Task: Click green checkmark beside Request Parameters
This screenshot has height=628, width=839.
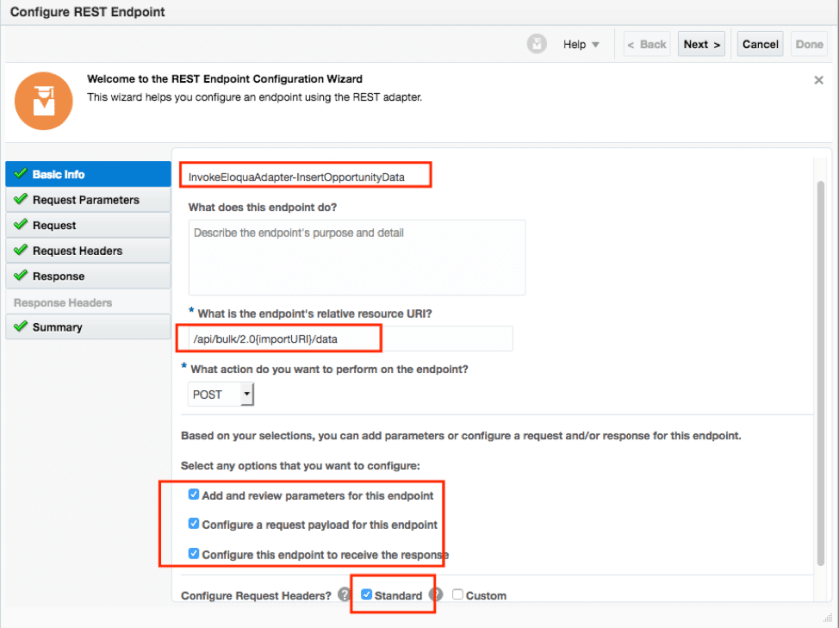Action: click(20, 200)
